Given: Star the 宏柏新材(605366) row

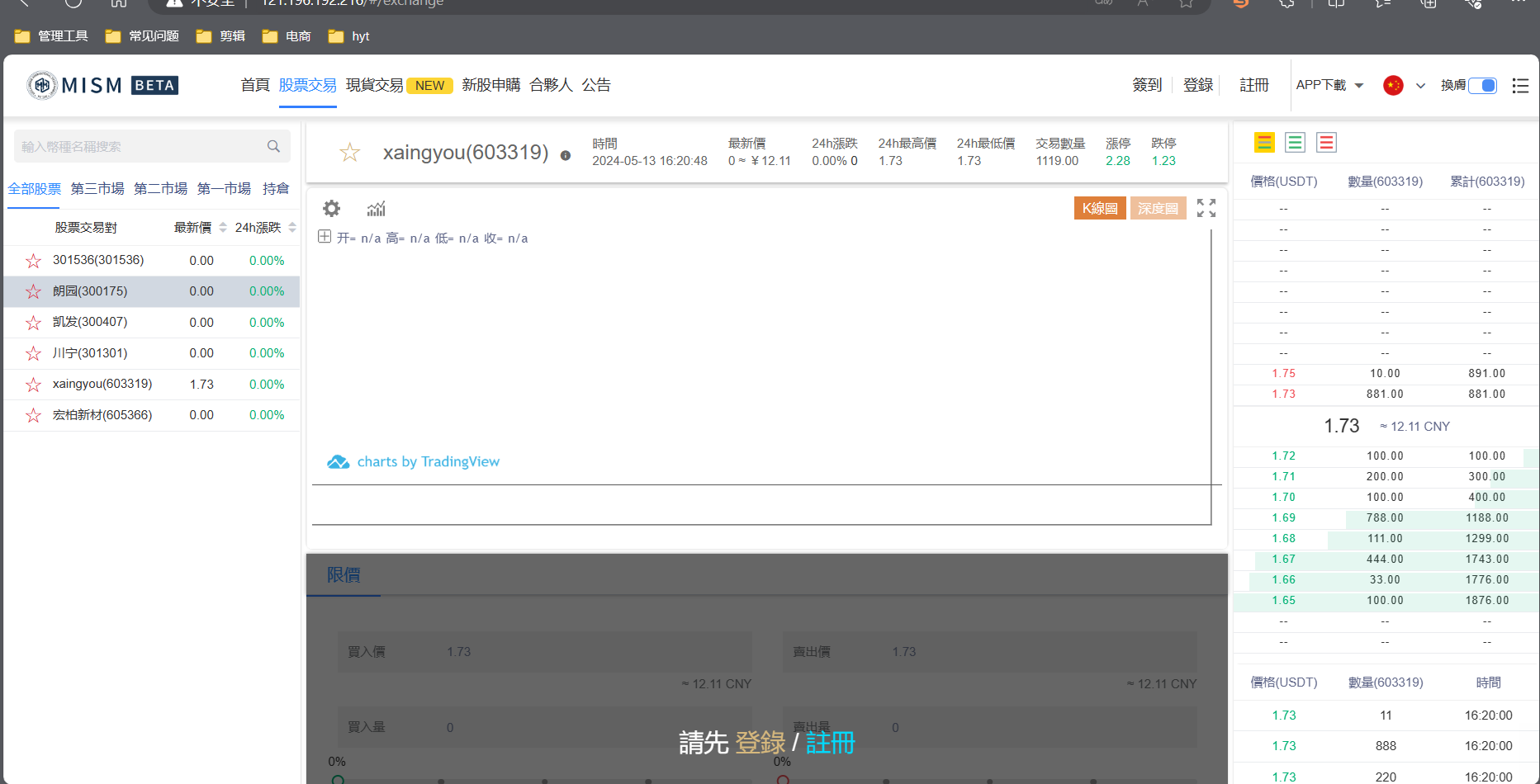Looking at the screenshot, I should pos(33,415).
